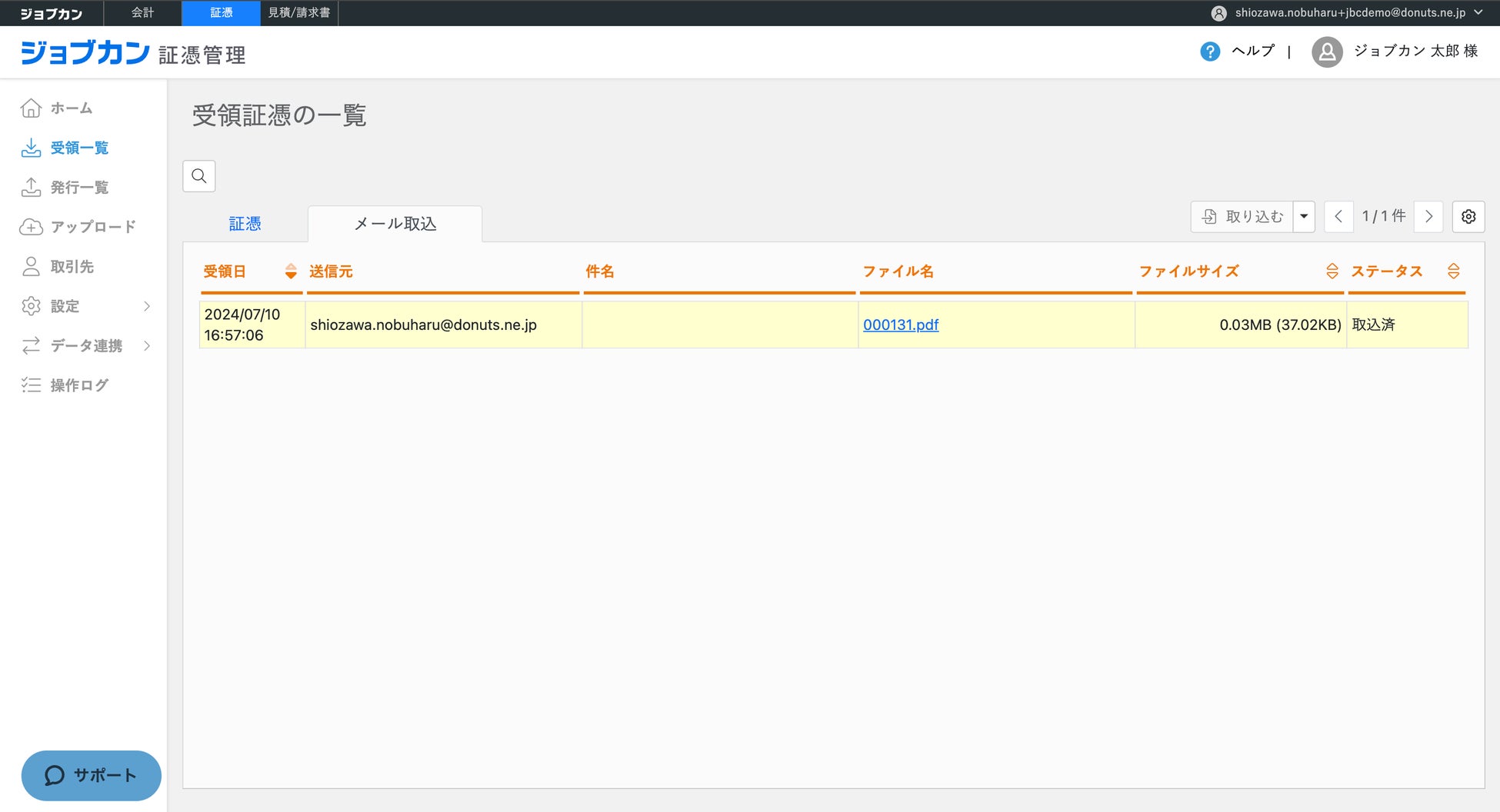The image size is (1500, 812).
Task: Click account icon in top bar
Action: pyautogui.click(x=1218, y=13)
